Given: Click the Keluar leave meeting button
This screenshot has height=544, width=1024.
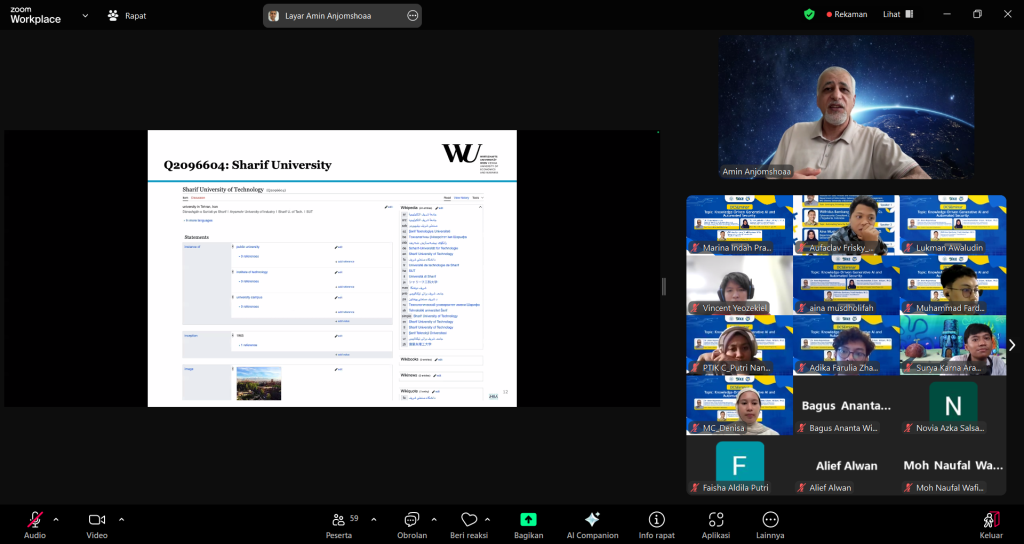Looking at the screenshot, I should pyautogui.click(x=991, y=524).
